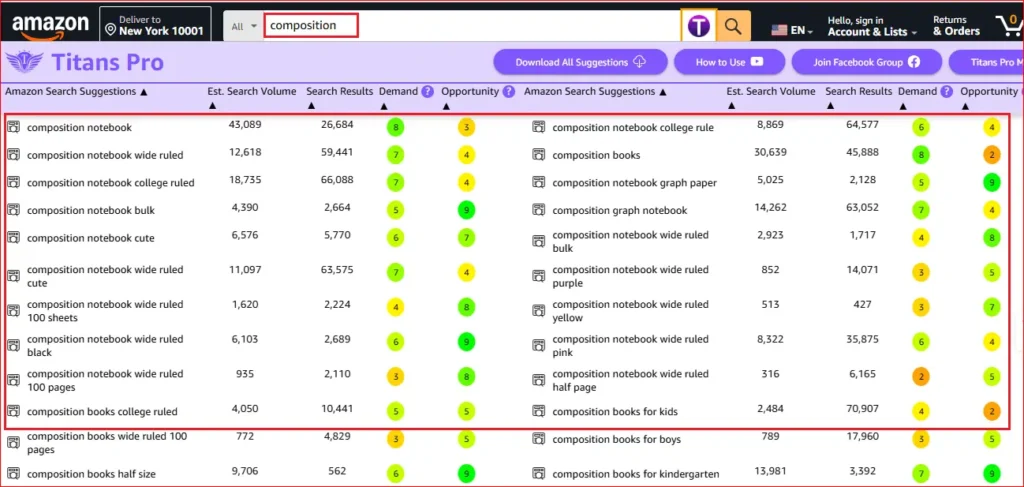Screen dimensions: 1024x487
Task: Click search icon beside 'composition books for kids'
Action: click(539, 411)
